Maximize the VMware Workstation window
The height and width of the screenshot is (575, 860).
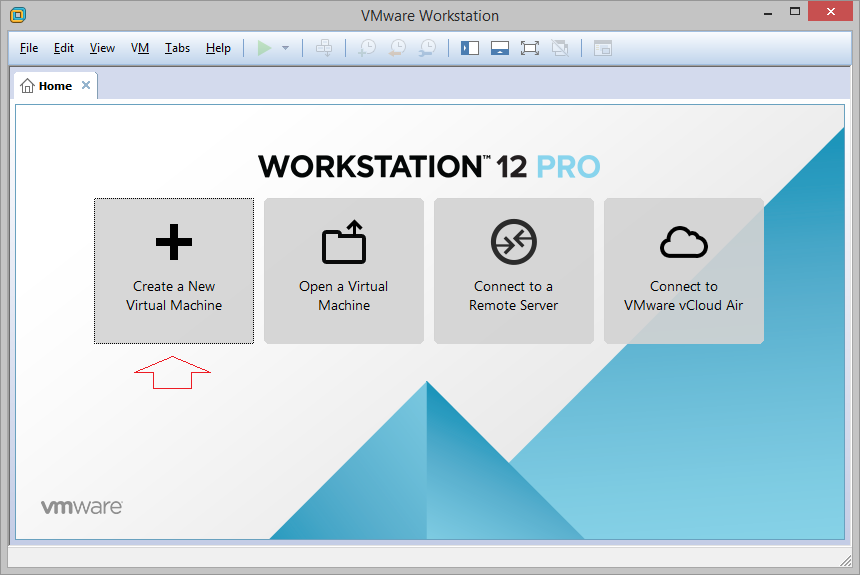tap(795, 11)
